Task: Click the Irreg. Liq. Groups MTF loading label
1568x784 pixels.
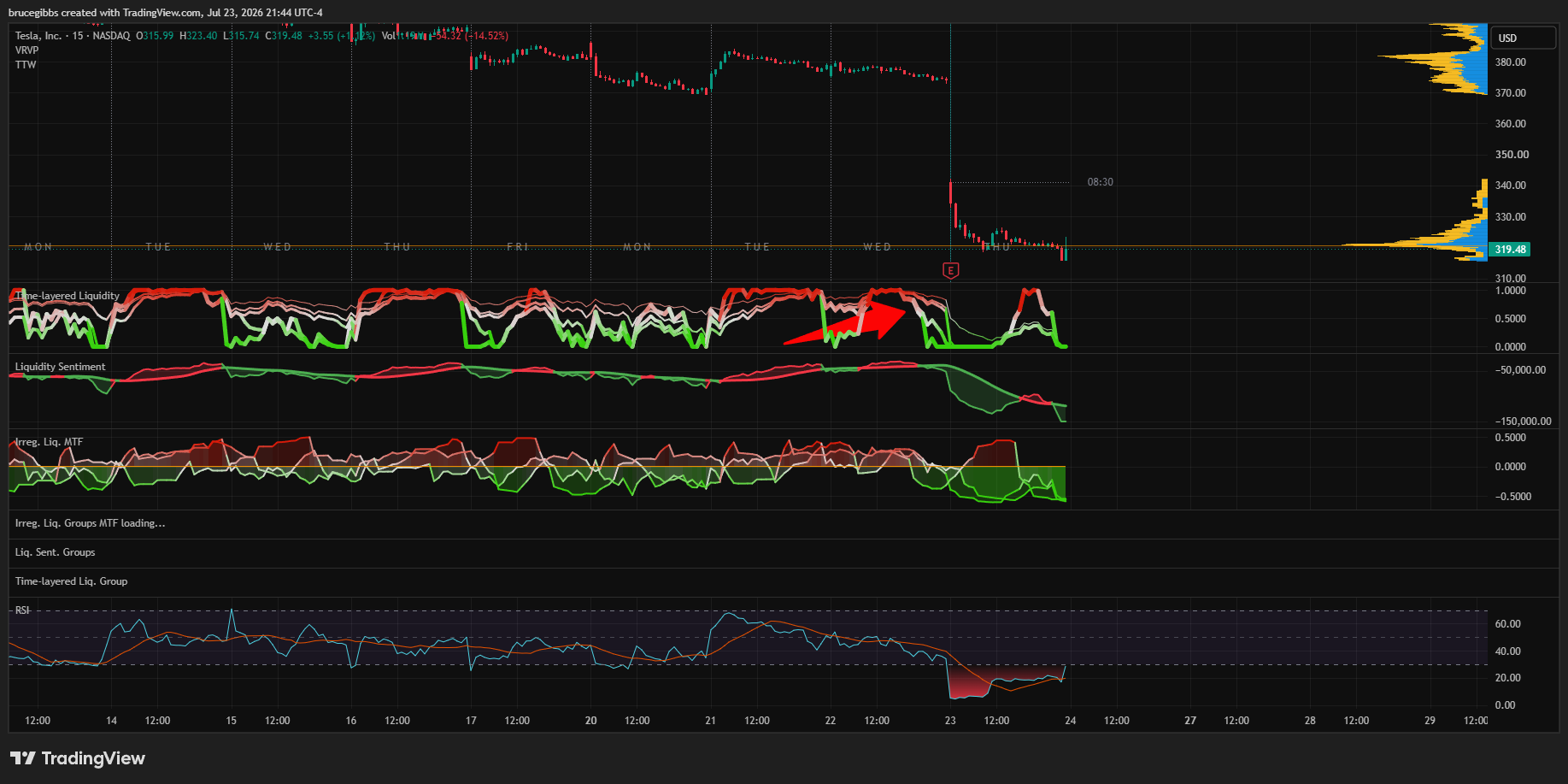Action: pyautogui.click(x=91, y=523)
